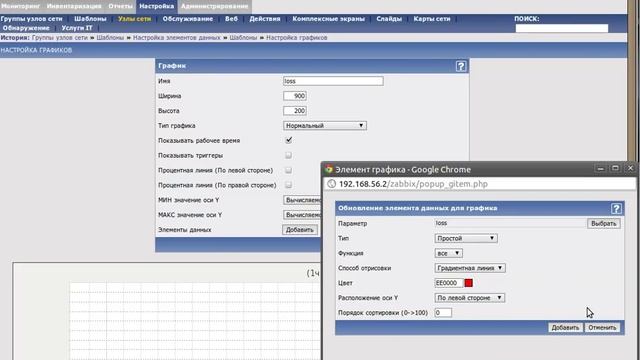This screenshot has width=640, height=360.
Task: Click Chrome icon in popup title bar
Action: [329, 169]
